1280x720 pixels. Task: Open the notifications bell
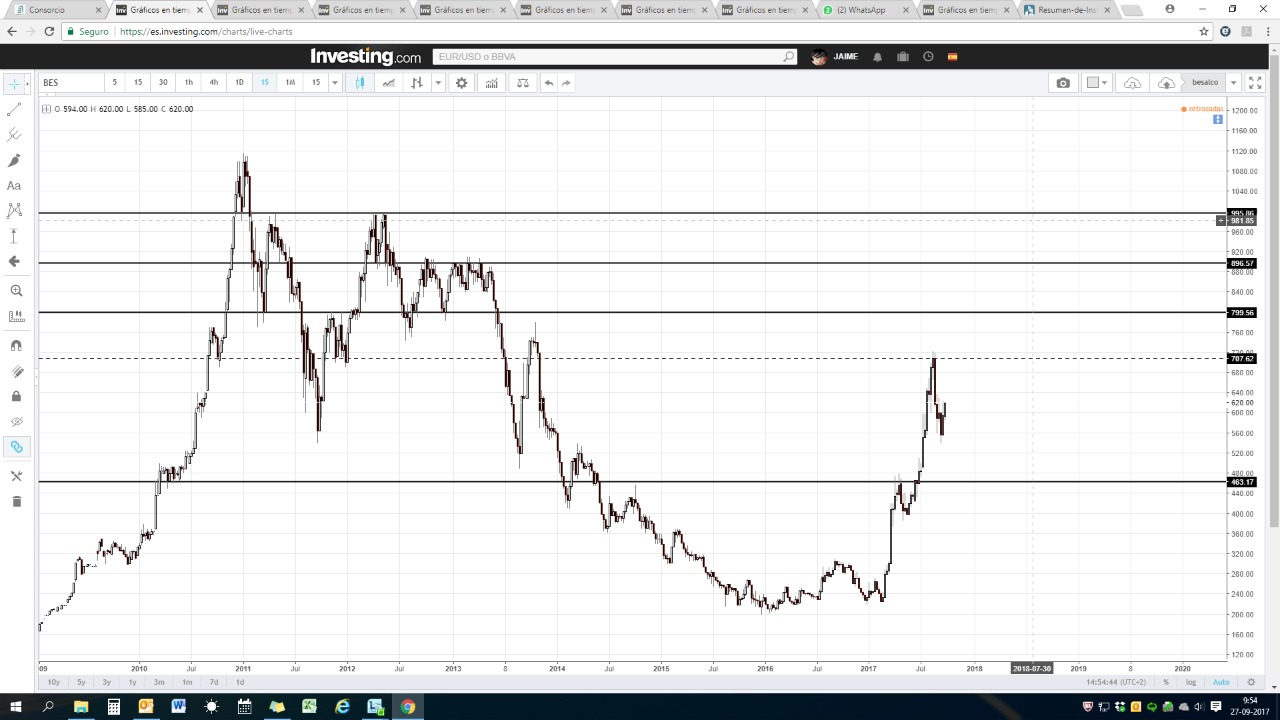point(877,57)
